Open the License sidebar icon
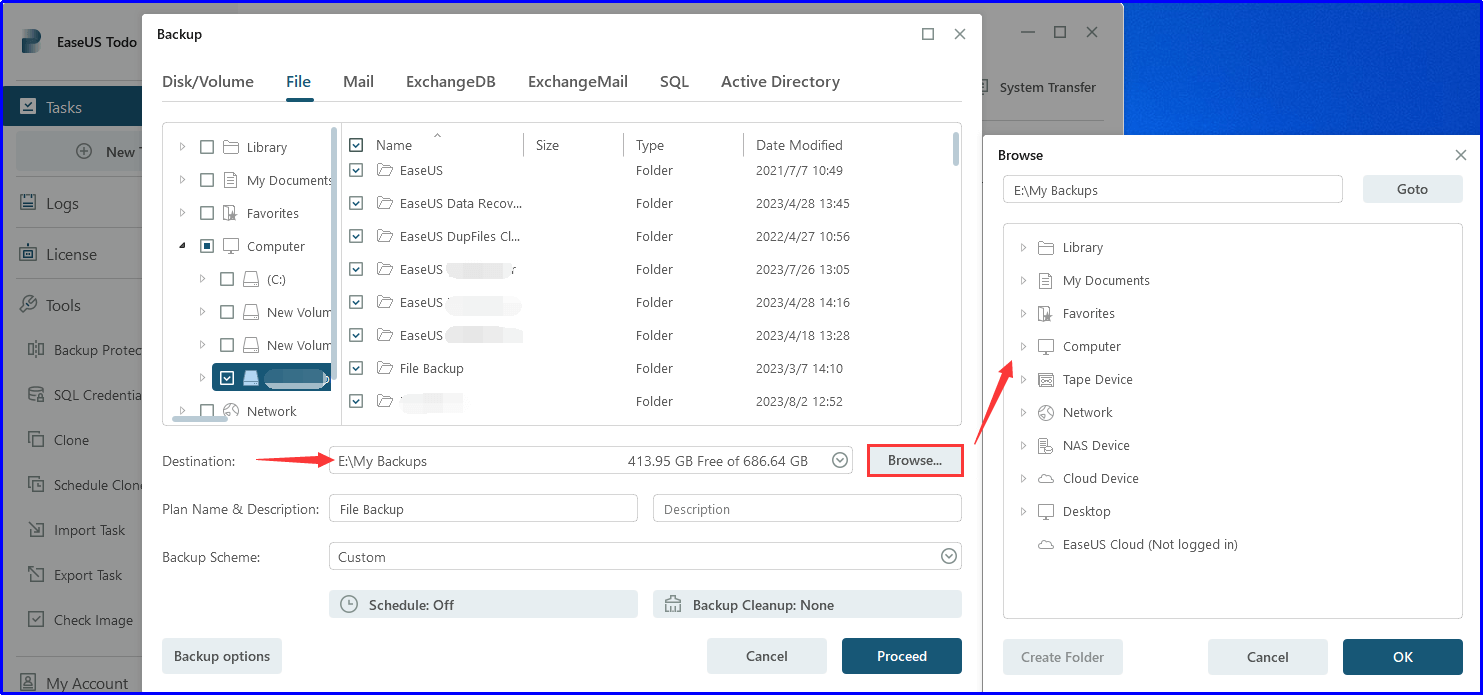Screen dimensions: 1483x695 point(28,254)
